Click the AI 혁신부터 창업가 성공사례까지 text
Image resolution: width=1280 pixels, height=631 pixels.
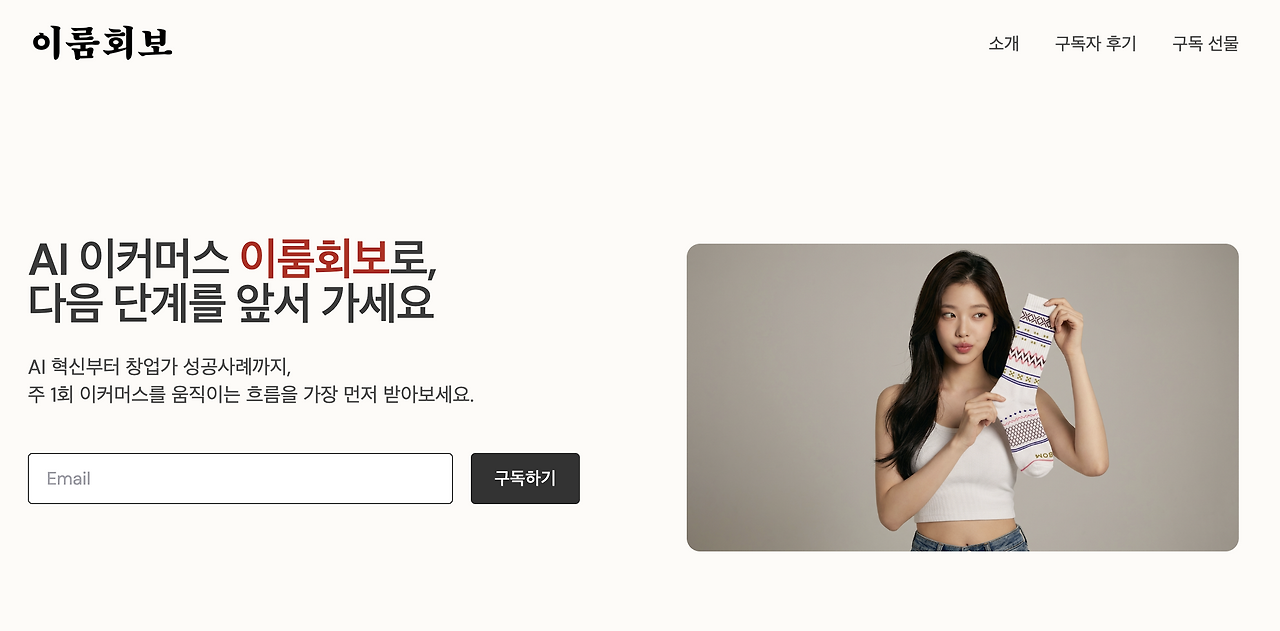point(160,366)
